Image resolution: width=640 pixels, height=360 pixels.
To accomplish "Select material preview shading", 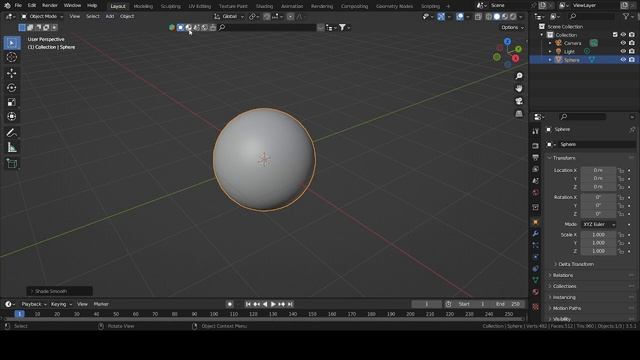I will (x=505, y=17).
